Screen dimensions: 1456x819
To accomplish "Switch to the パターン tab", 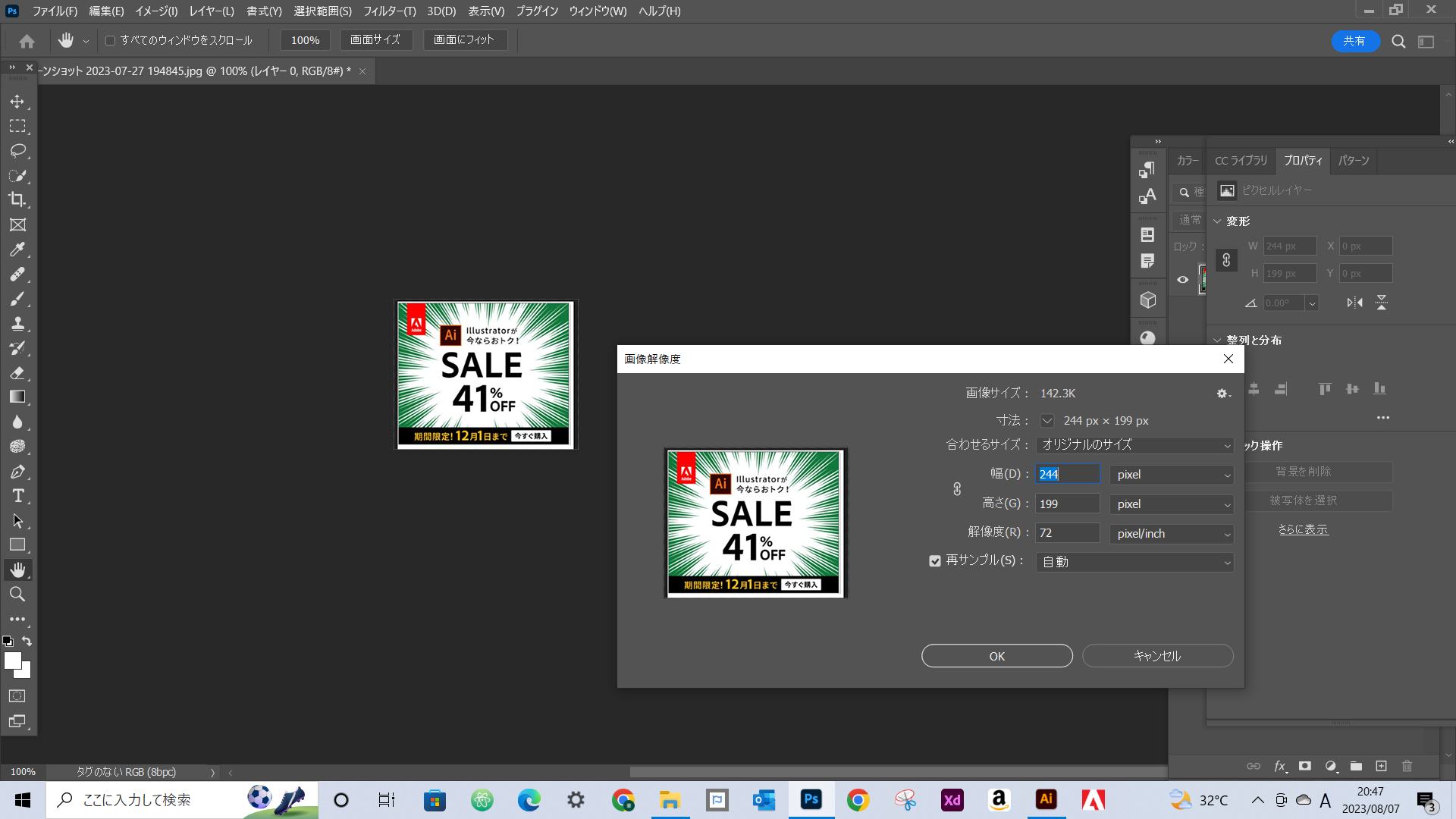I will point(1354,161).
